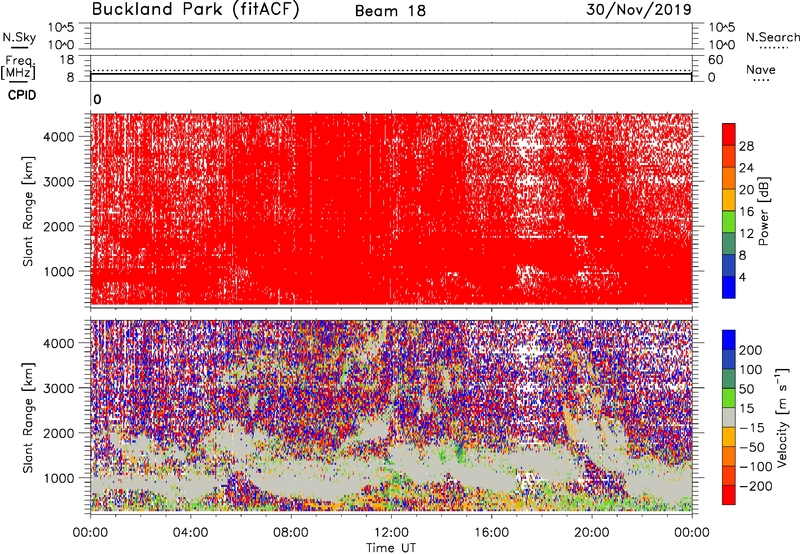
Task: Click the "-15" velocity colorbar label
Action: [752, 428]
